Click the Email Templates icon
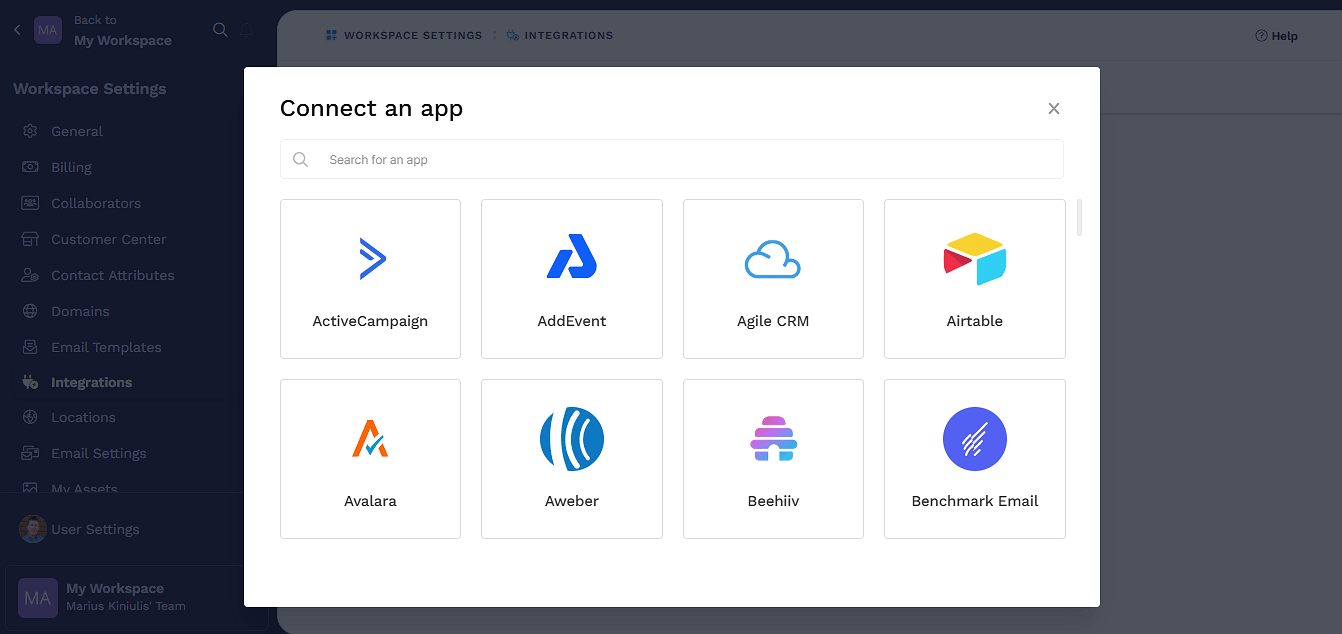This screenshot has height=634, width=1342. pyautogui.click(x=31, y=347)
